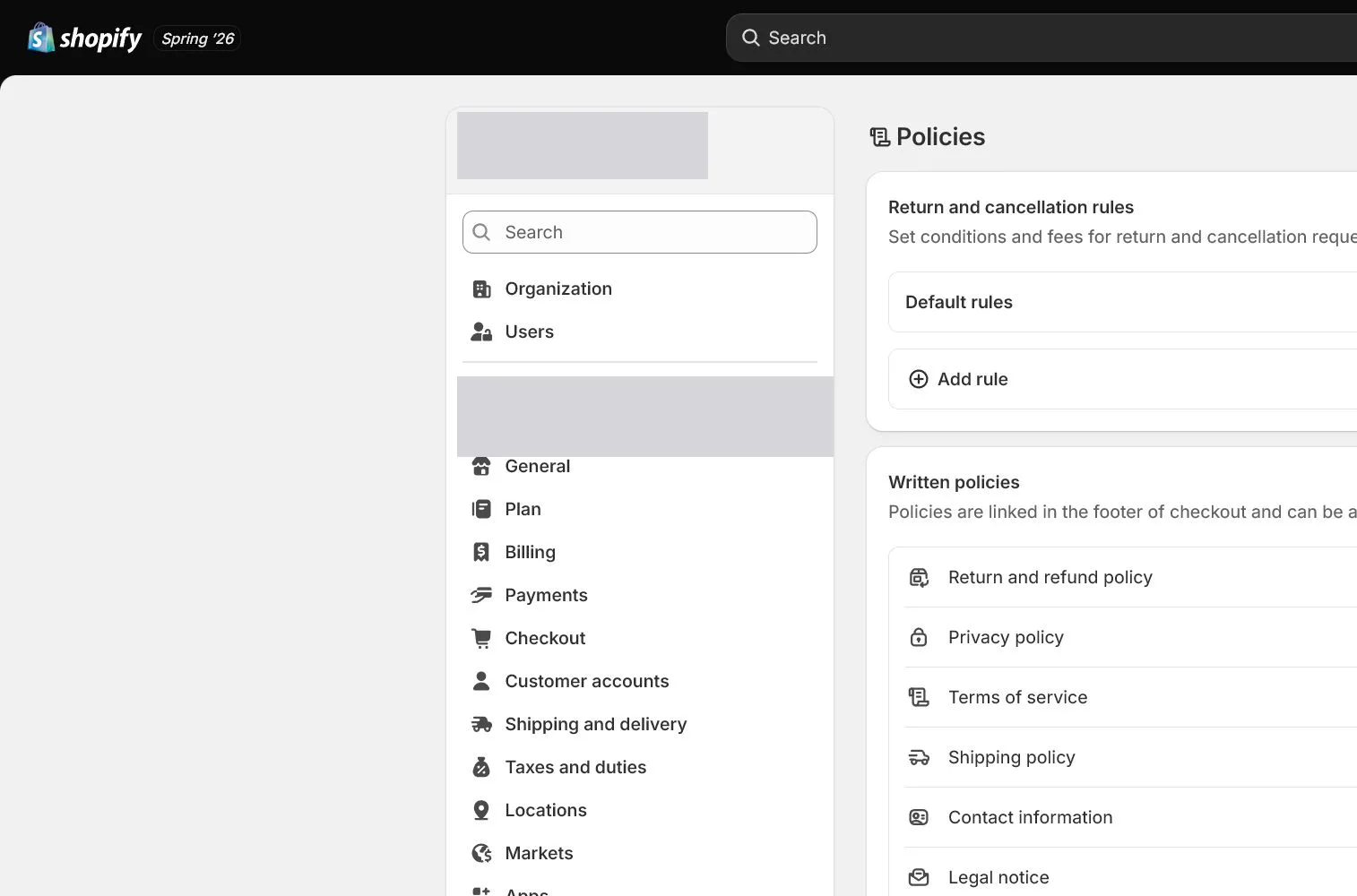Click the Legal notice icon
Image resolution: width=1357 pixels, height=896 pixels.
(919, 877)
